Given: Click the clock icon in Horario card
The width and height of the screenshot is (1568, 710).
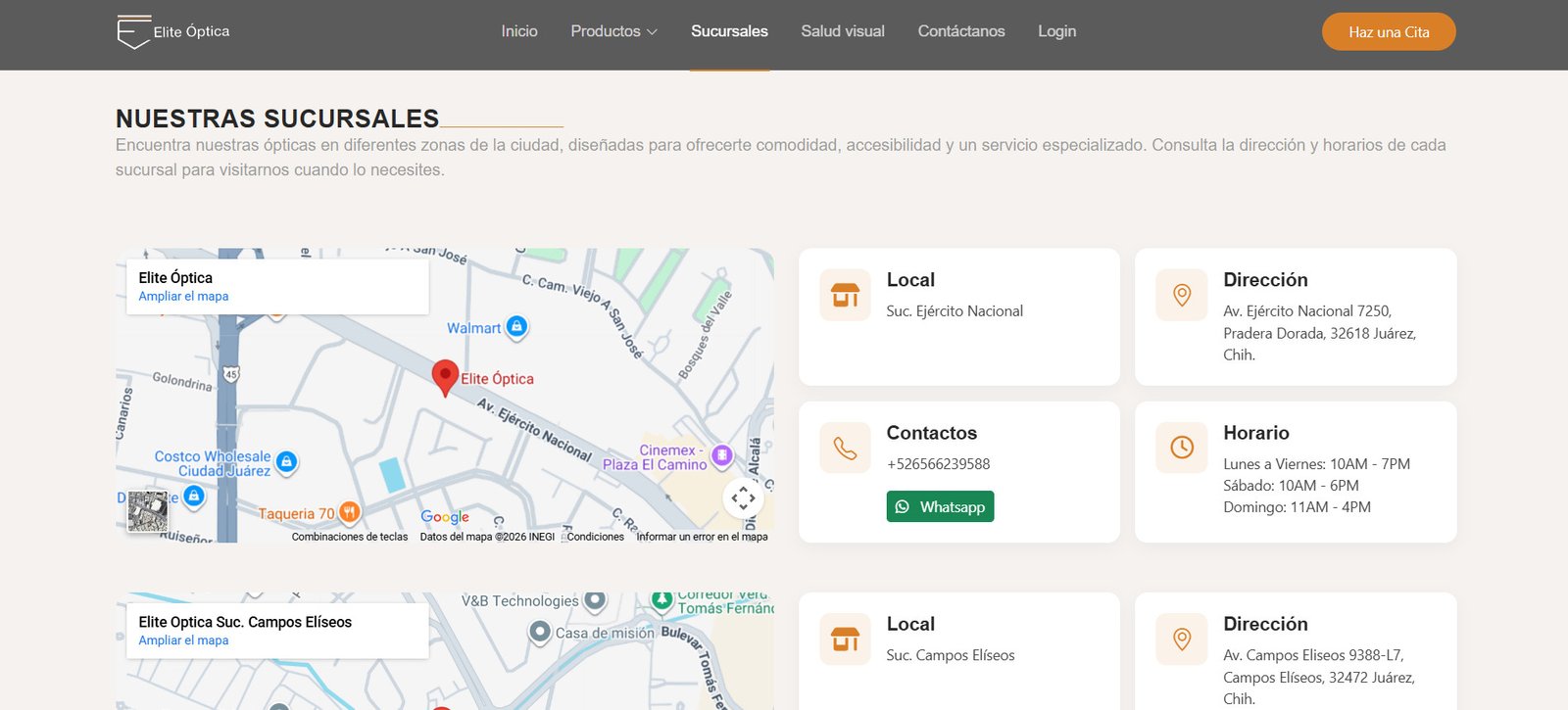Looking at the screenshot, I should pyautogui.click(x=1181, y=448).
